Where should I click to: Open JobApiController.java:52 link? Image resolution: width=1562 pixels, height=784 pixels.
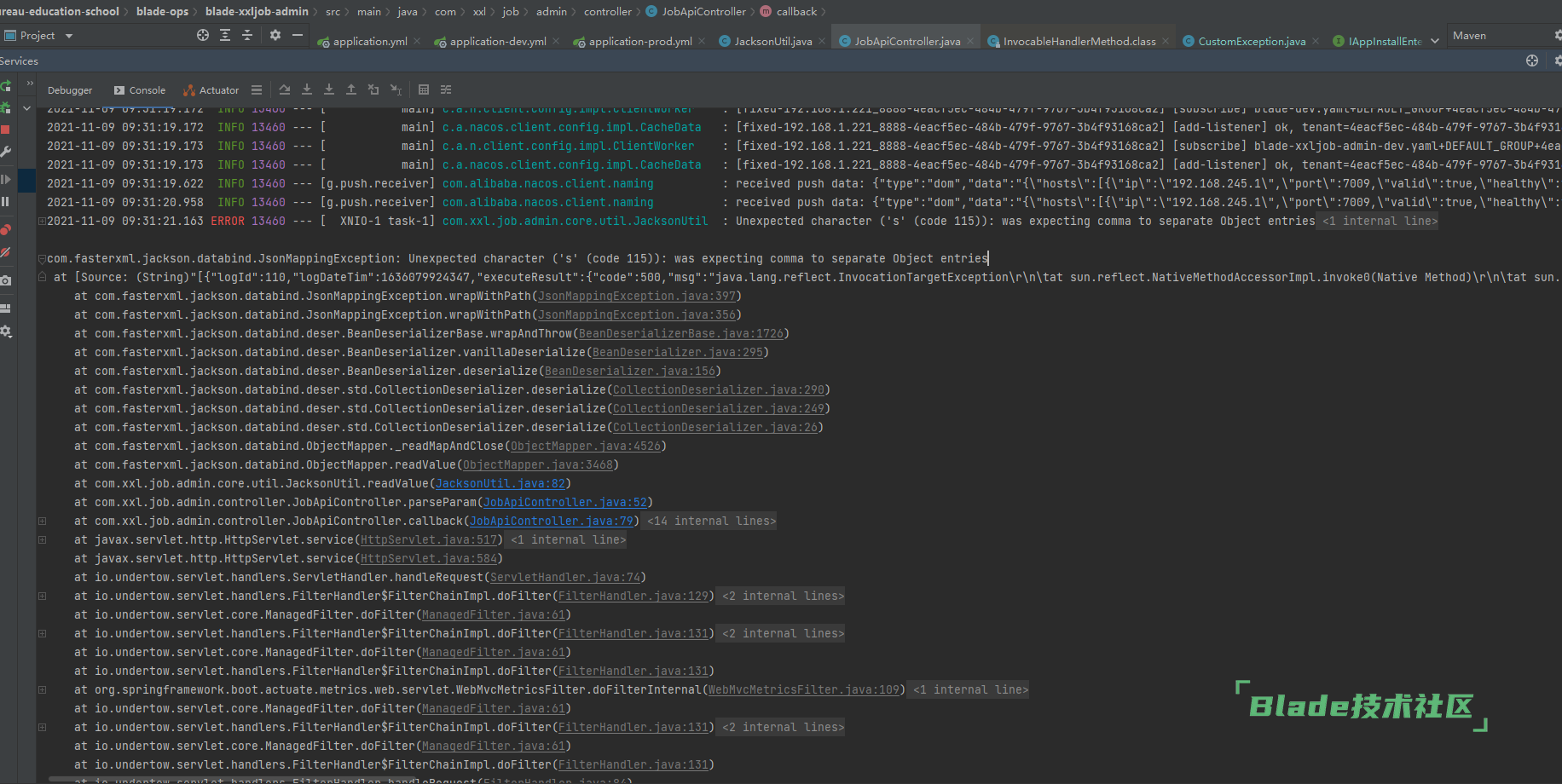pos(565,502)
